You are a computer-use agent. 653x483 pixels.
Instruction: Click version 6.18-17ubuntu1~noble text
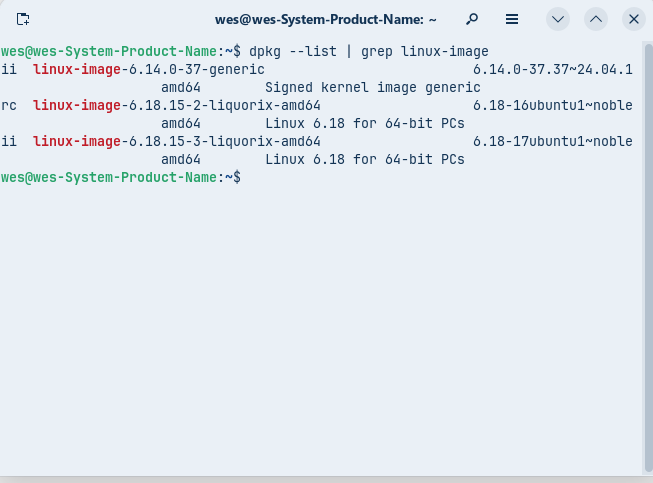coord(552,141)
